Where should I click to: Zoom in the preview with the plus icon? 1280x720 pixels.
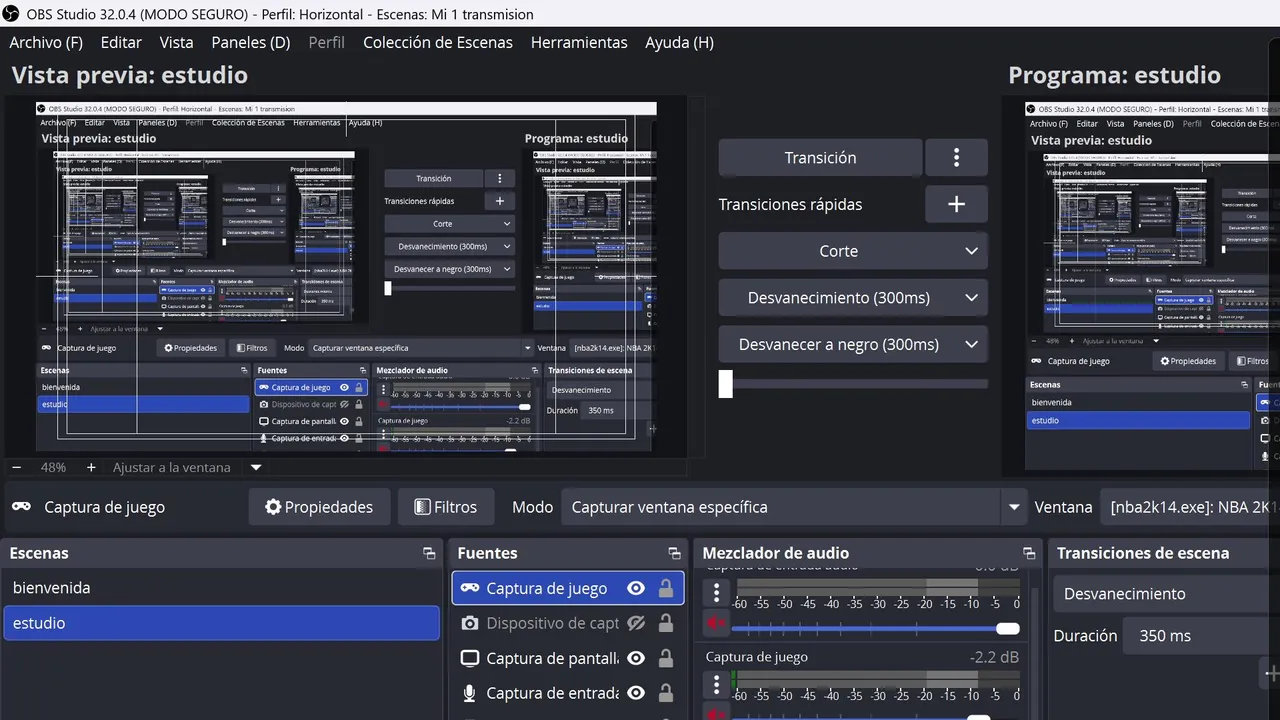click(91, 467)
